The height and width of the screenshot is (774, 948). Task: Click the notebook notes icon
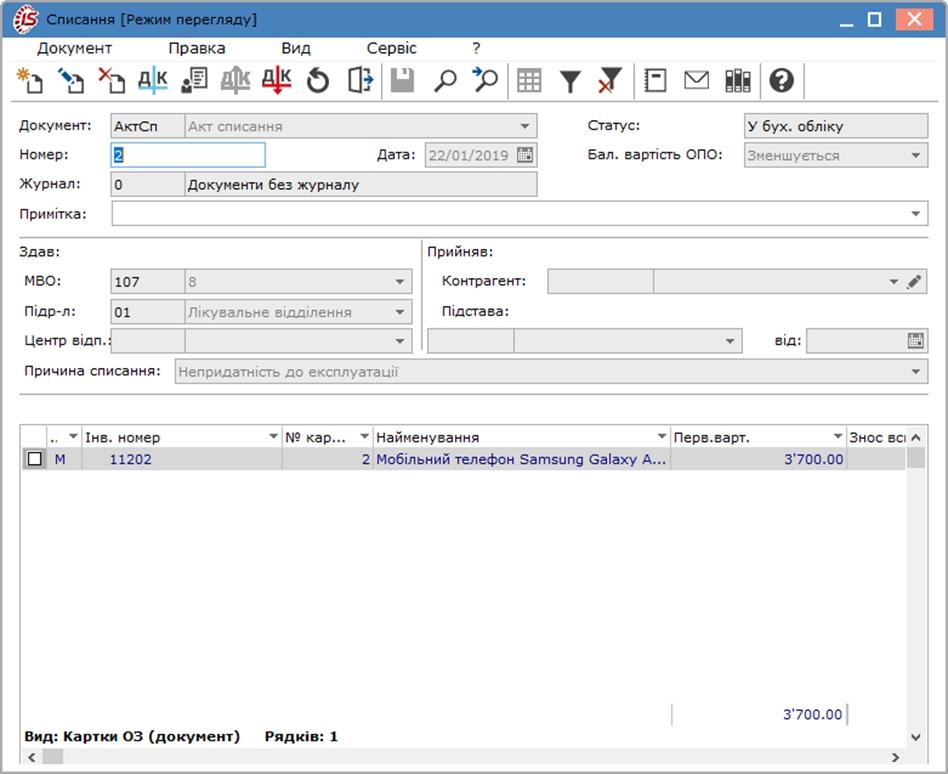pyautogui.click(x=655, y=80)
